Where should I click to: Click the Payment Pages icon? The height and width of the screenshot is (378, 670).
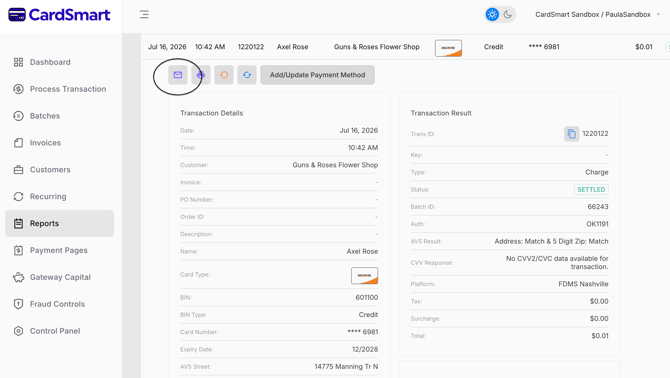pyautogui.click(x=18, y=251)
